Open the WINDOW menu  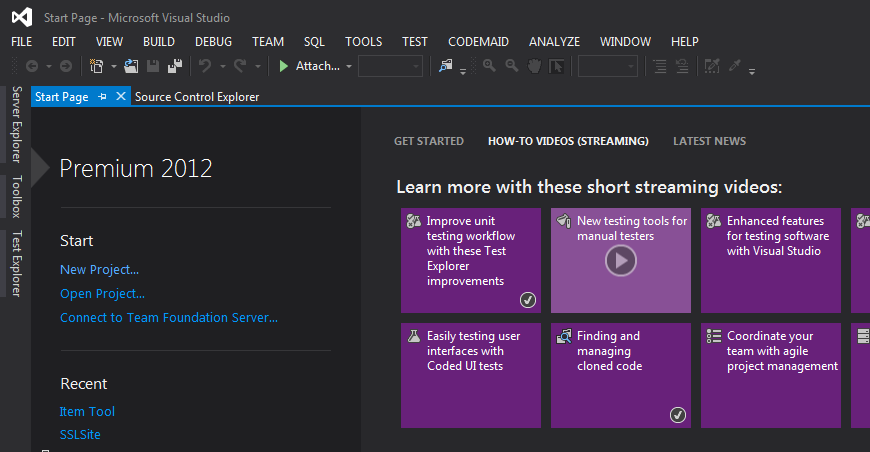coord(625,42)
